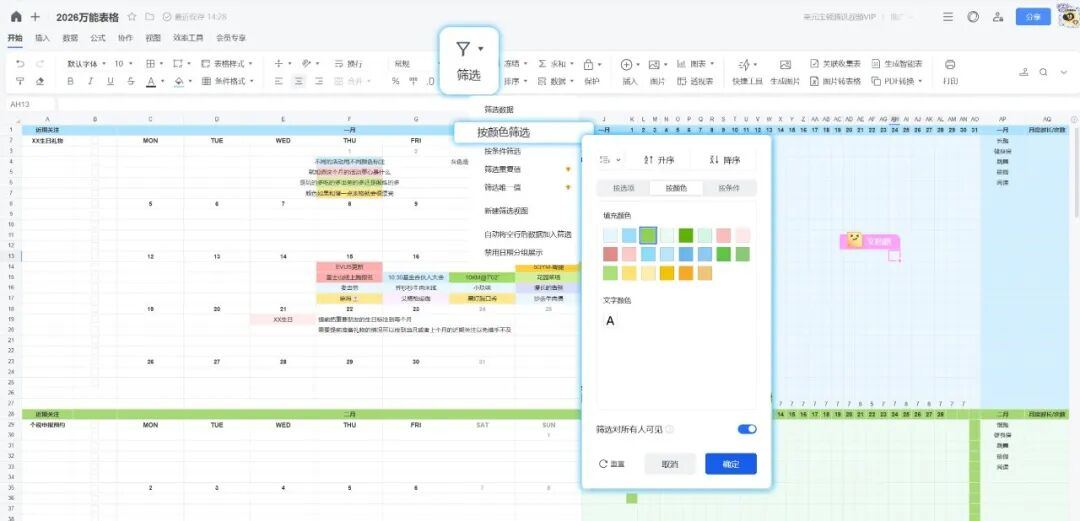The height and width of the screenshot is (521, 1080).
Task: Click the home icon
Action: (15, 17)
